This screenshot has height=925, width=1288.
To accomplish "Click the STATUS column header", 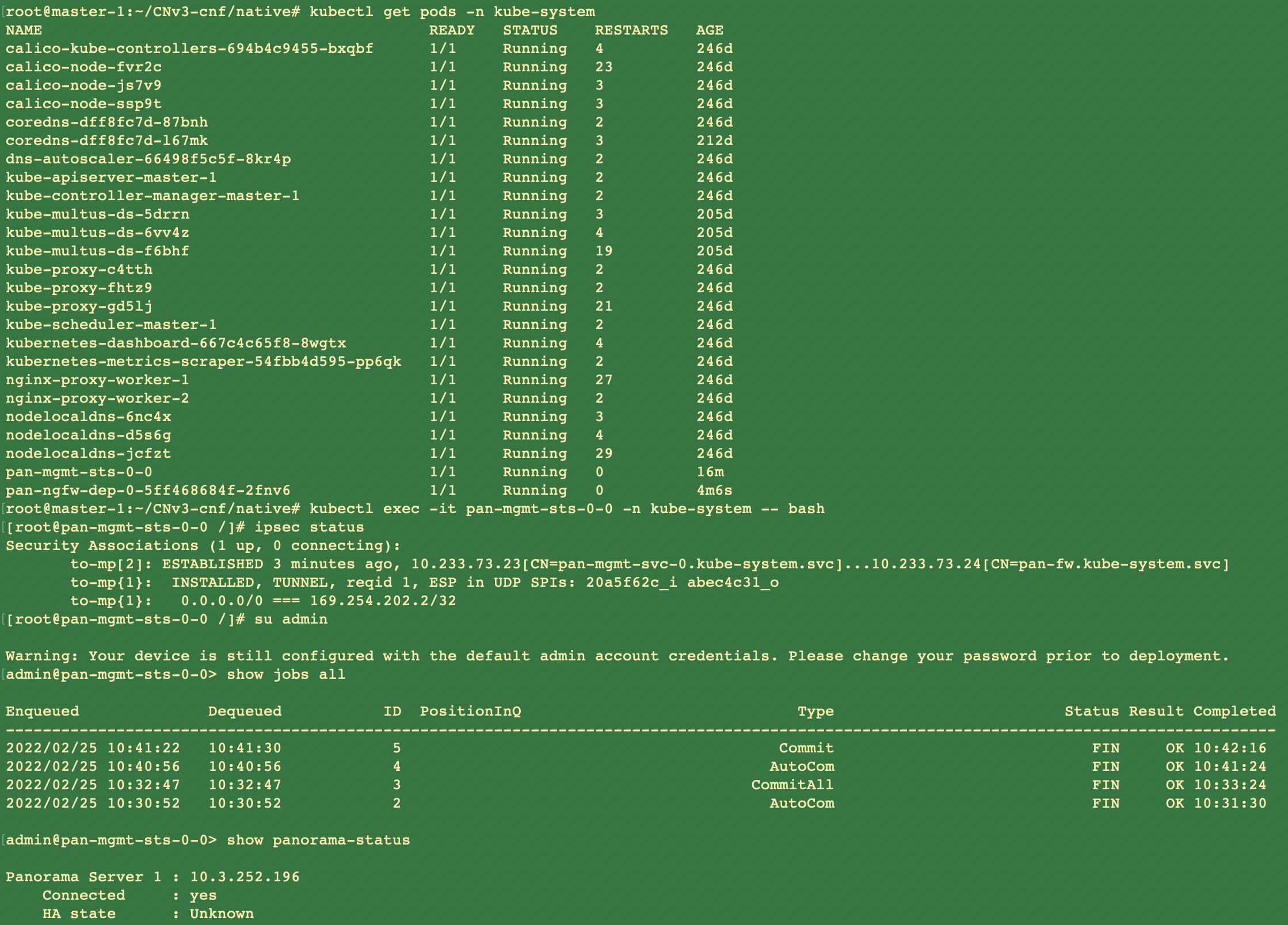I will (x=530, y=30).
